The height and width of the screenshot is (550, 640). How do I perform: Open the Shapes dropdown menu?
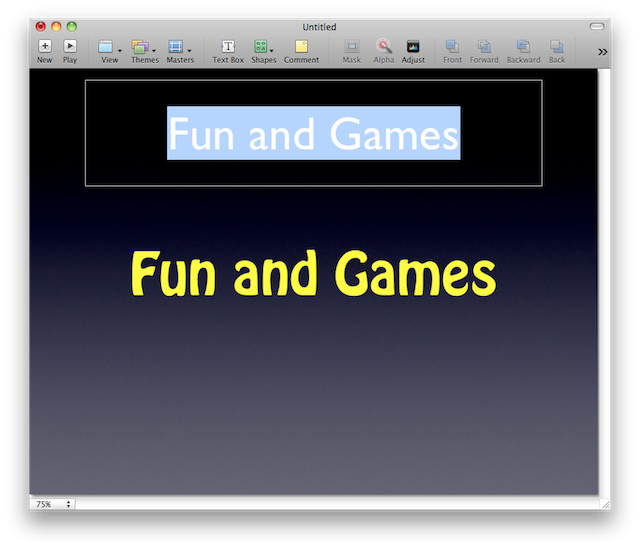(x=264, y=47)
